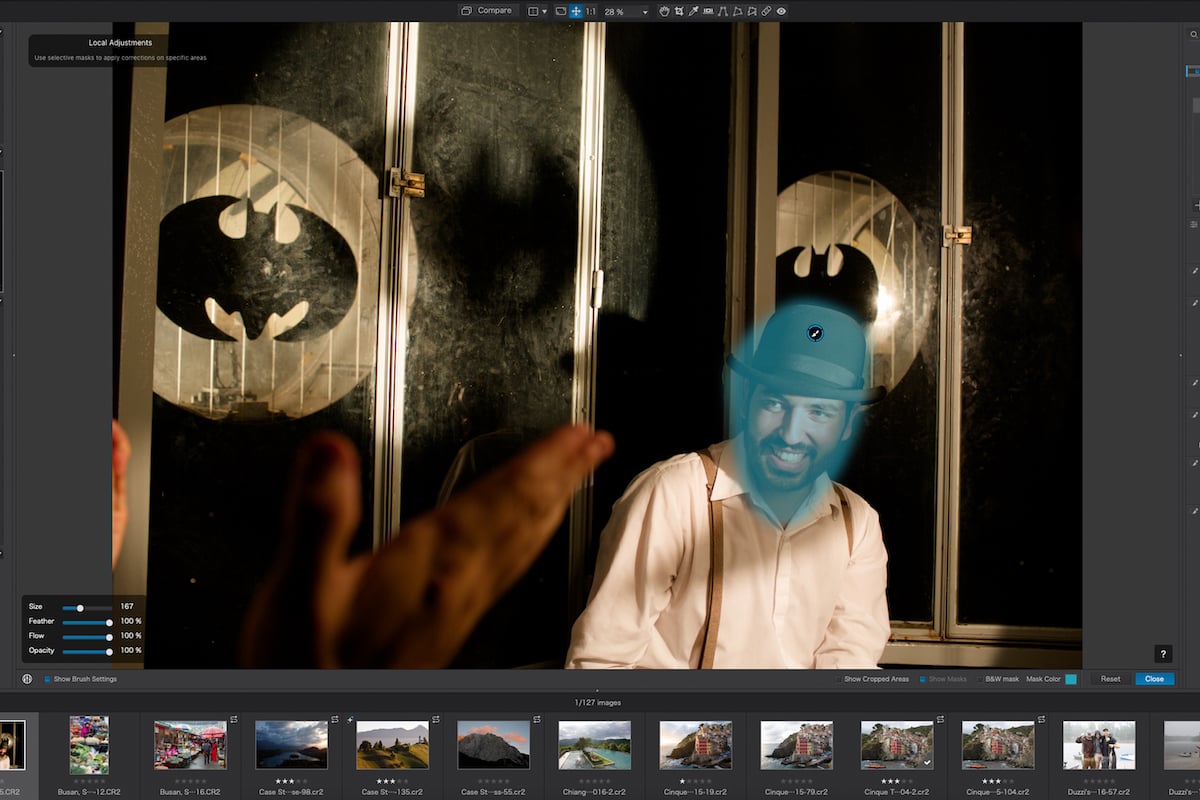The width and height of the screenshot is (1200, 800).
Task: Click the Compare button
Action: point(488,9)
